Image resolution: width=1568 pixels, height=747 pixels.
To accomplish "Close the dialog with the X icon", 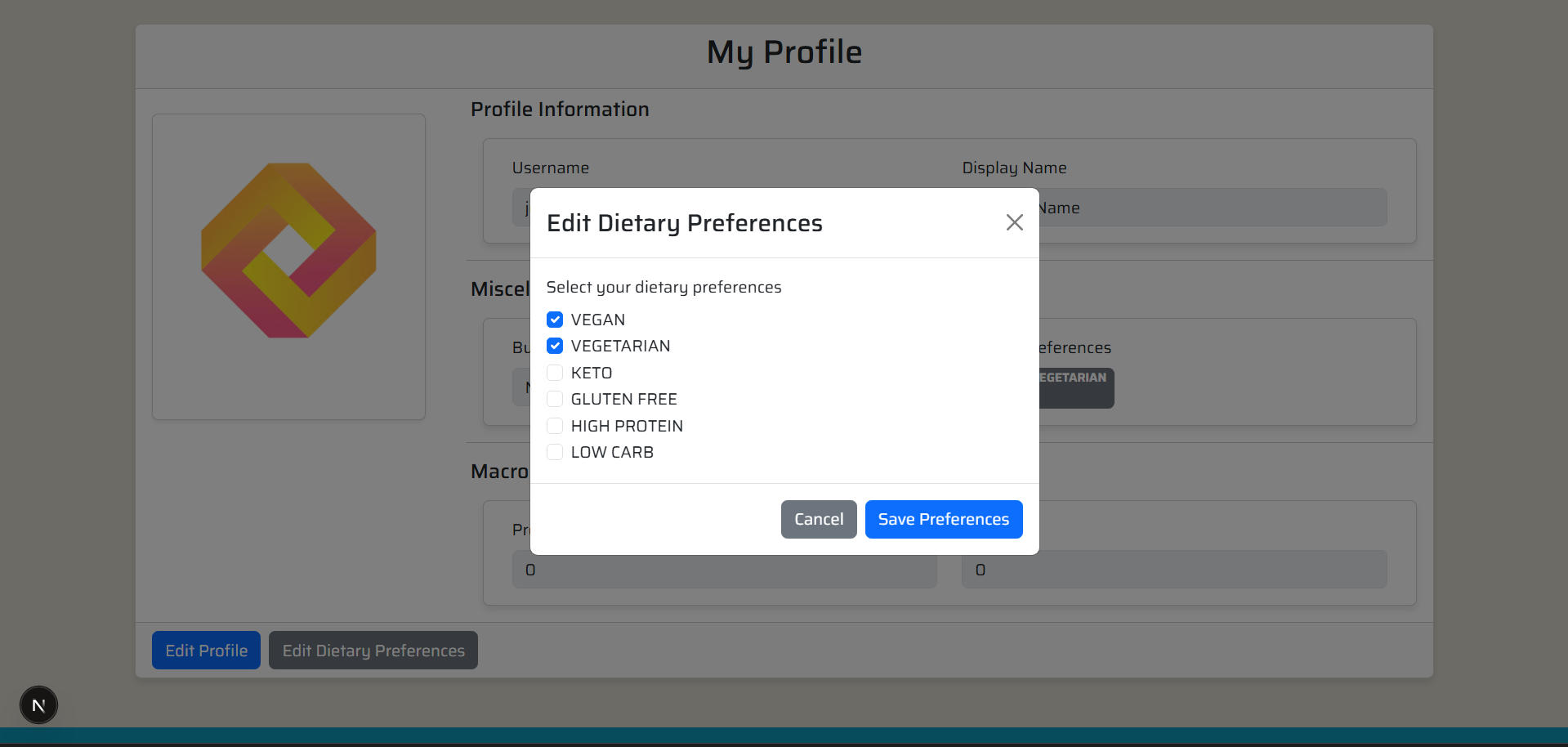I will tap(1014, 222).
